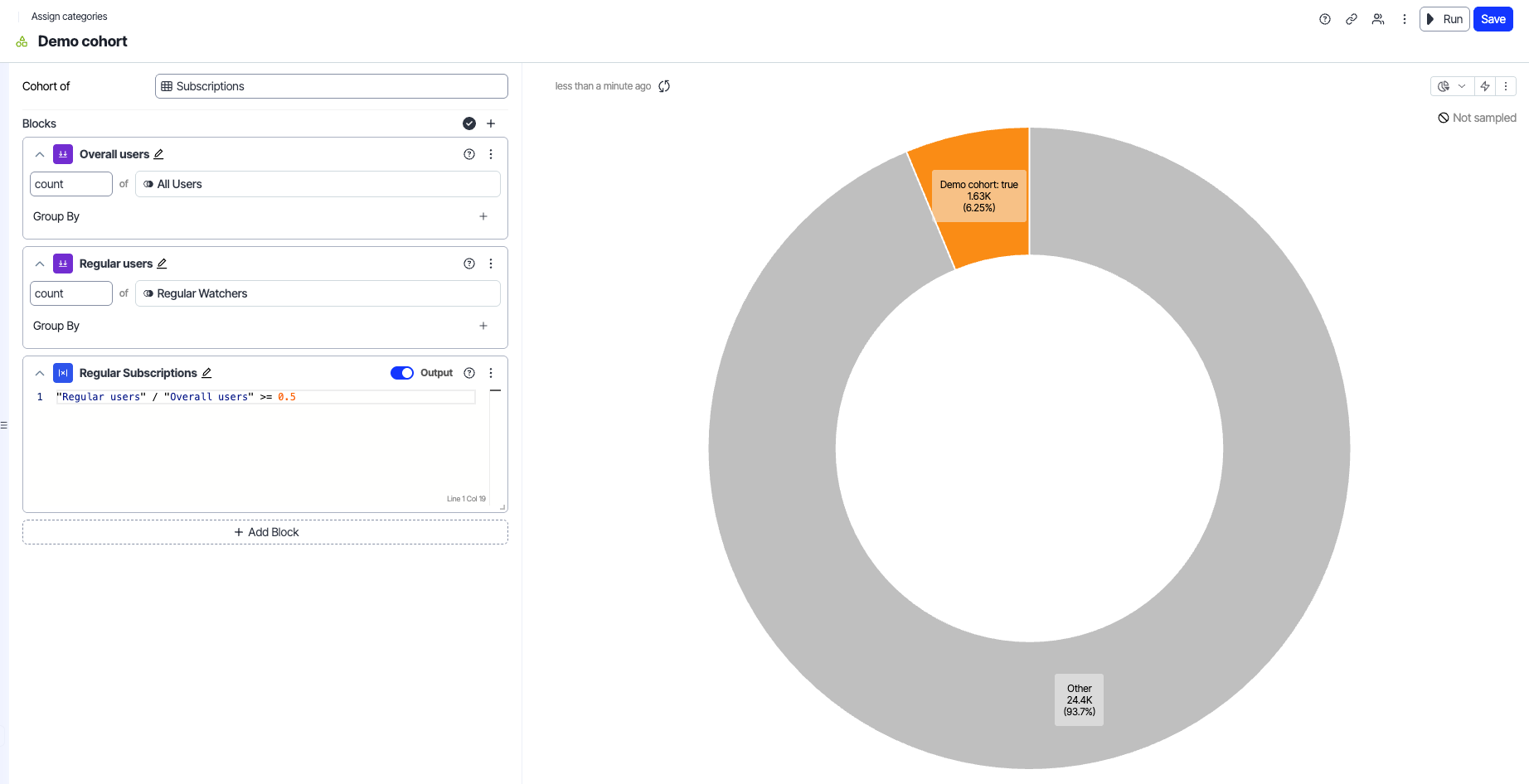Click the Add Block button
Screen dimensions: 1529x784
[265, 532]
